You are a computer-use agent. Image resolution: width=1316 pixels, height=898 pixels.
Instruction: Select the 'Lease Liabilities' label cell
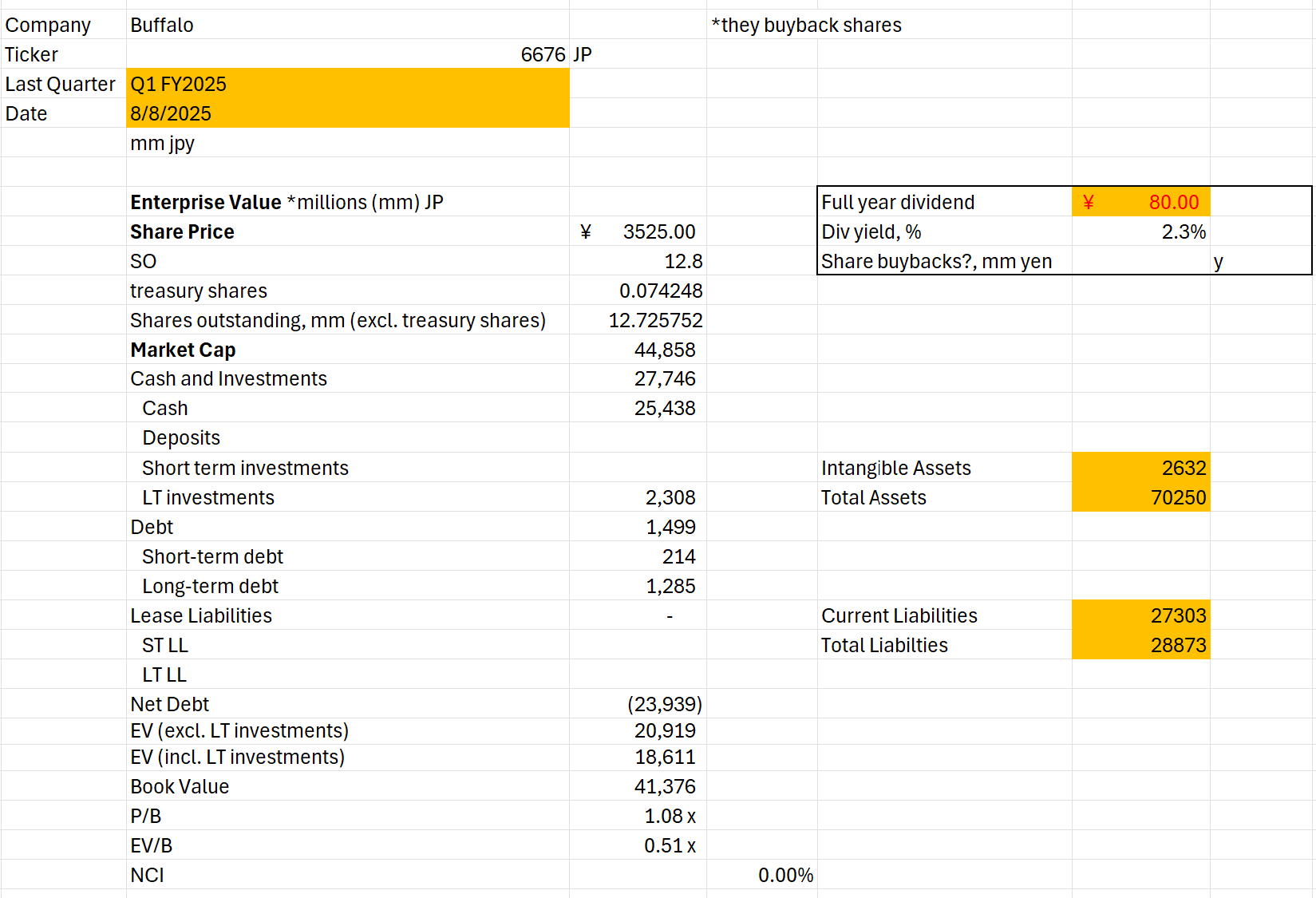point(347,615)
